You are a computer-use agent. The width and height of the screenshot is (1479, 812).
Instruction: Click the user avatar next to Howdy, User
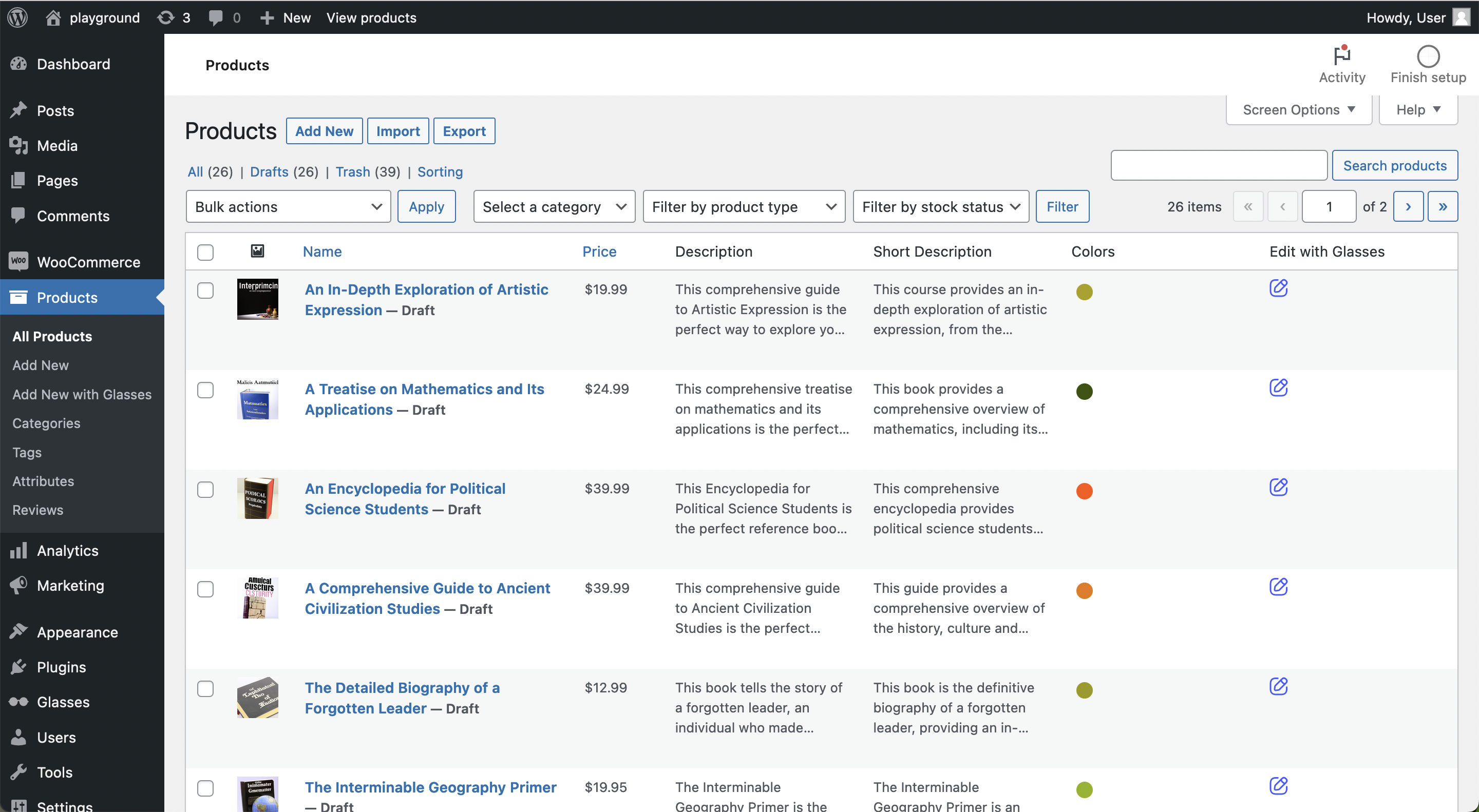point(1461,17)
